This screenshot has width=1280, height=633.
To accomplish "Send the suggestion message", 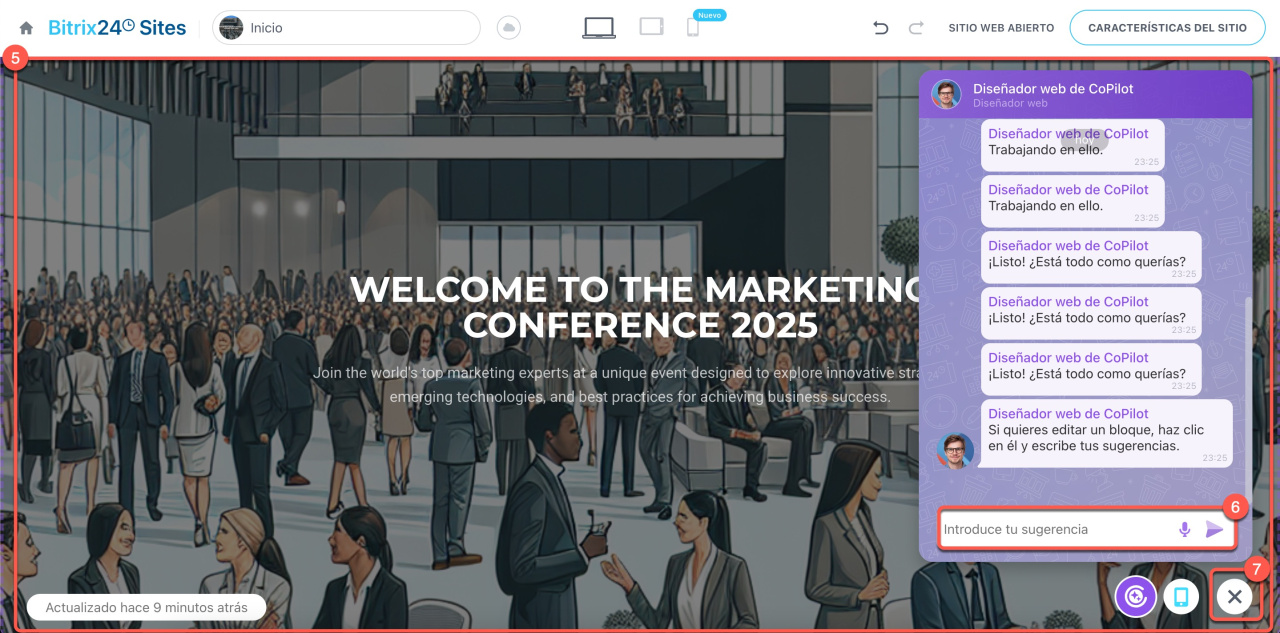I will (1214, 529).
